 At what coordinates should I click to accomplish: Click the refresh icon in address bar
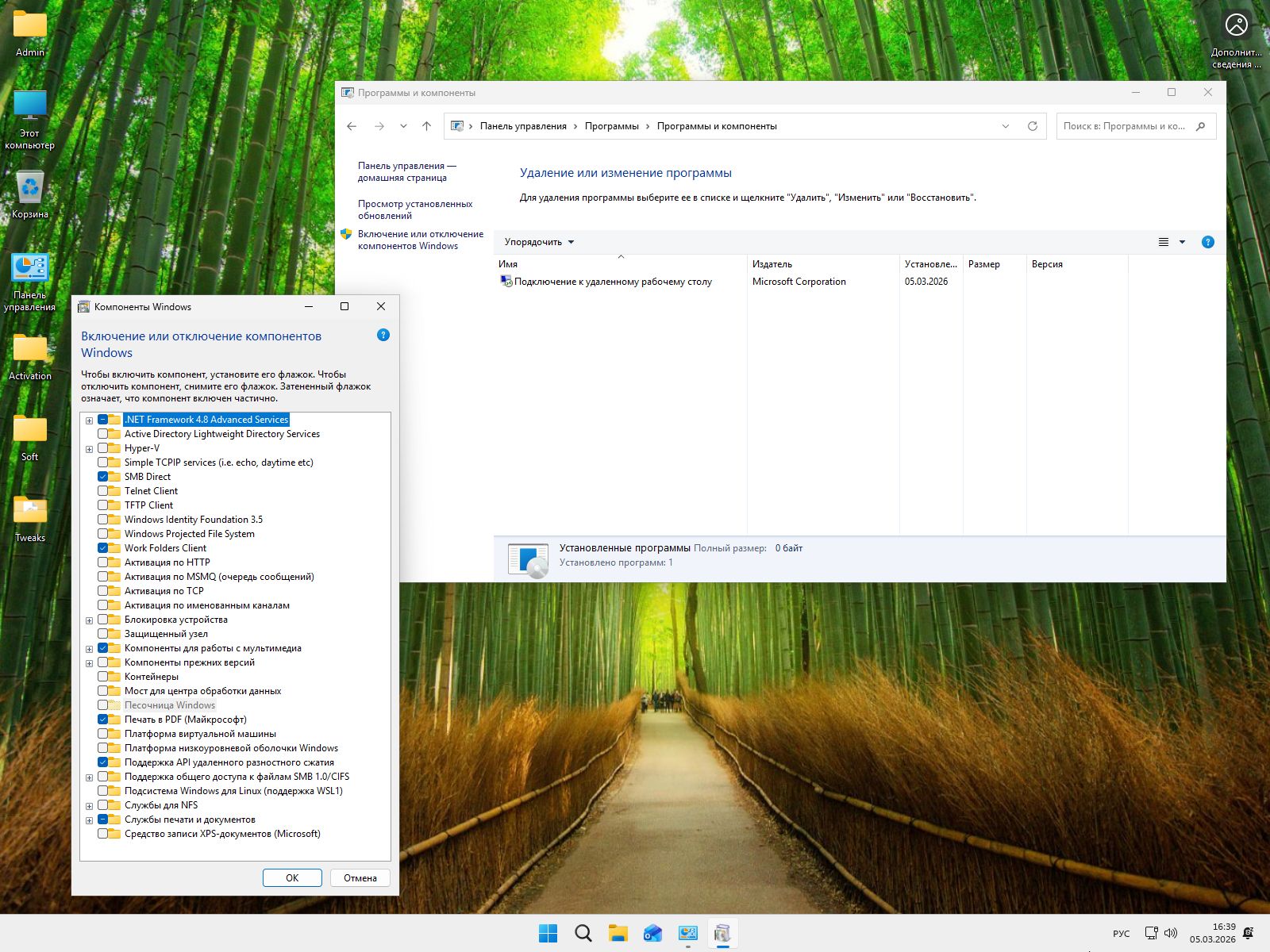pos(1032,126)
